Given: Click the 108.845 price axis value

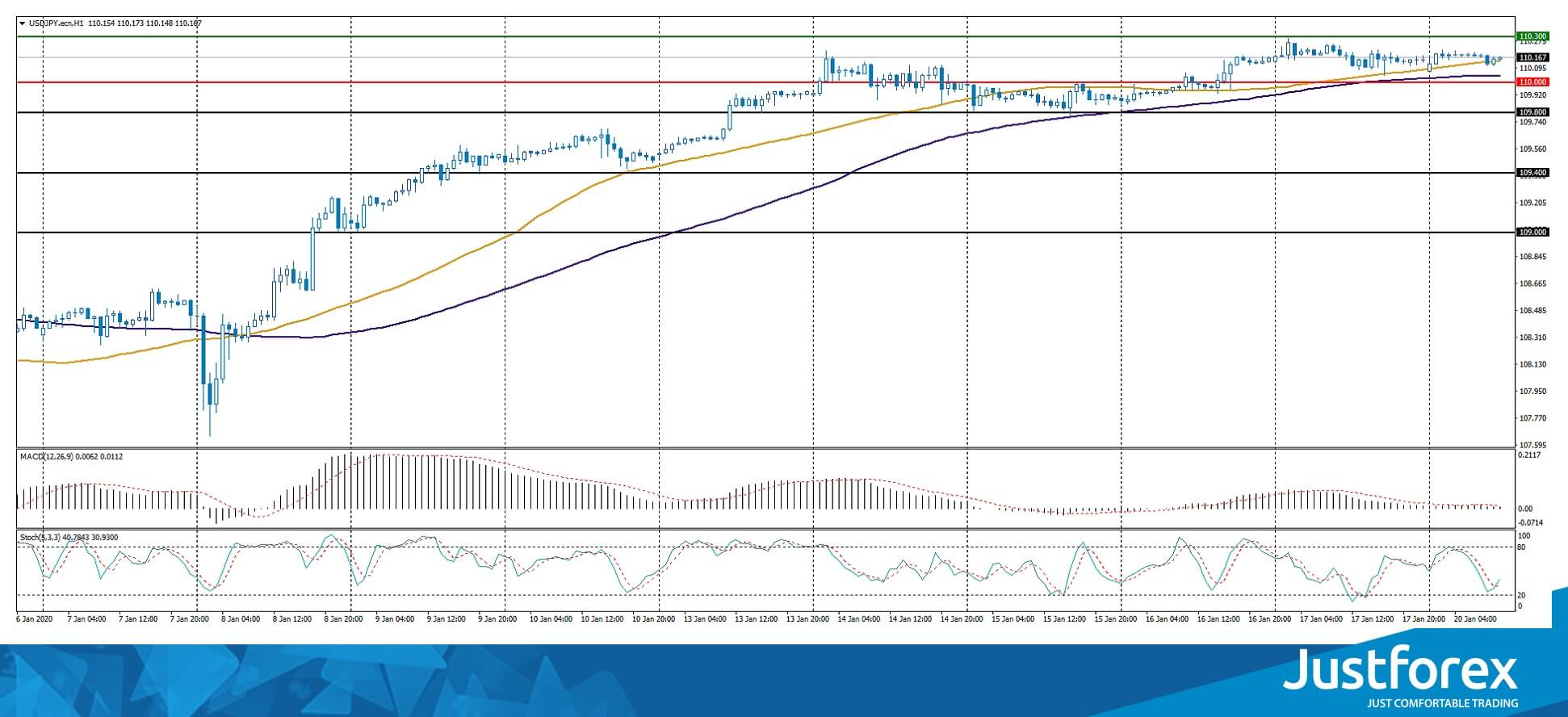Looking at the screenshot, I should 1532,257.
